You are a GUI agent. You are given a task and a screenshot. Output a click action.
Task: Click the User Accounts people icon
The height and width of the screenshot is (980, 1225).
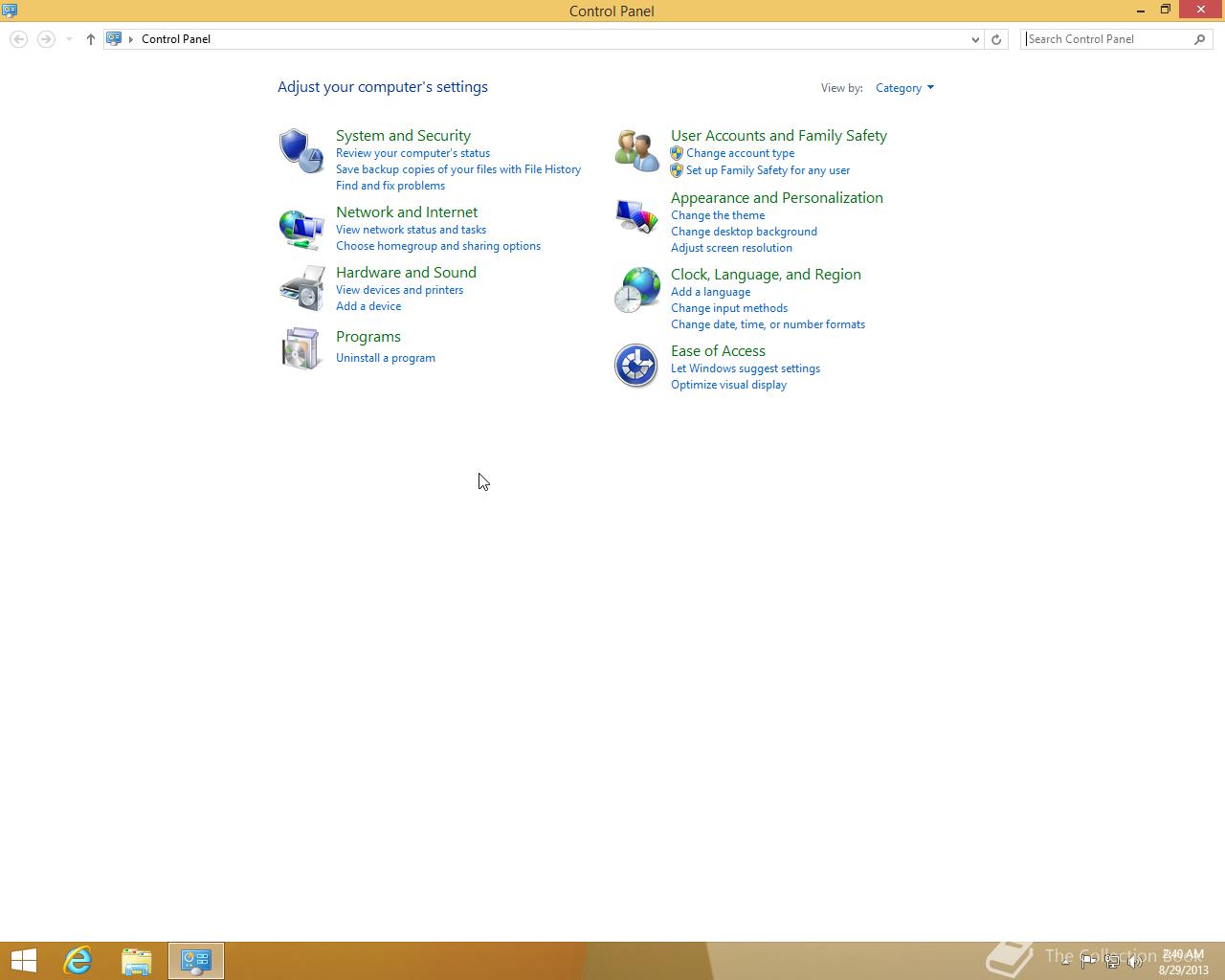[636, 150]
